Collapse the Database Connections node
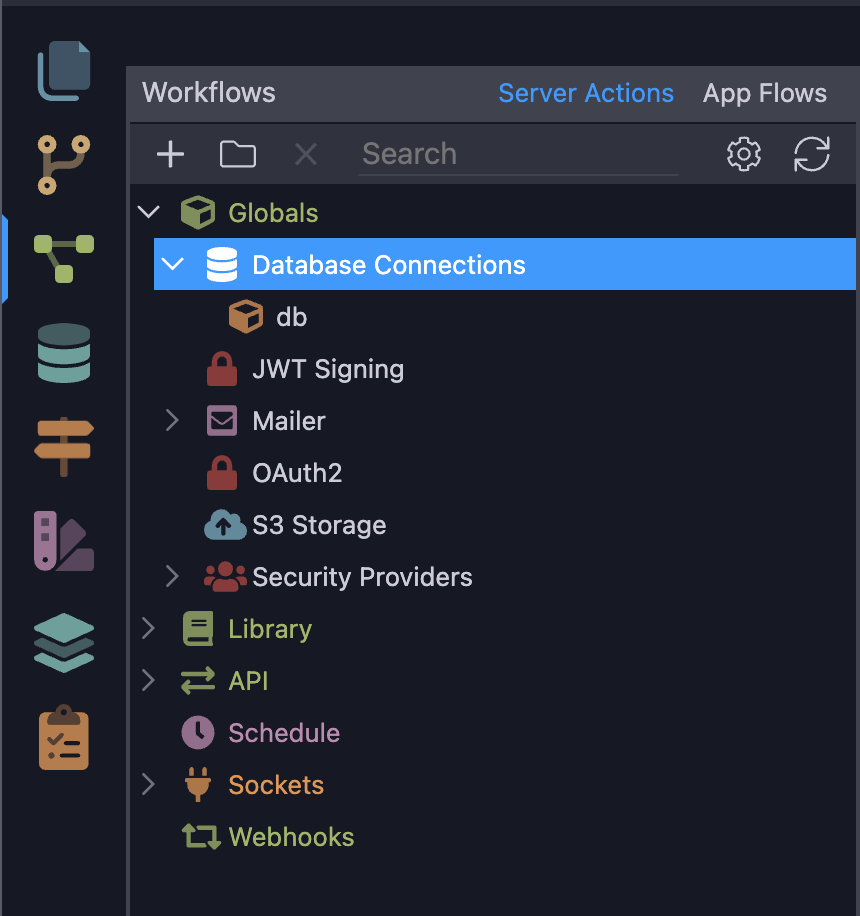 [173, 264]
